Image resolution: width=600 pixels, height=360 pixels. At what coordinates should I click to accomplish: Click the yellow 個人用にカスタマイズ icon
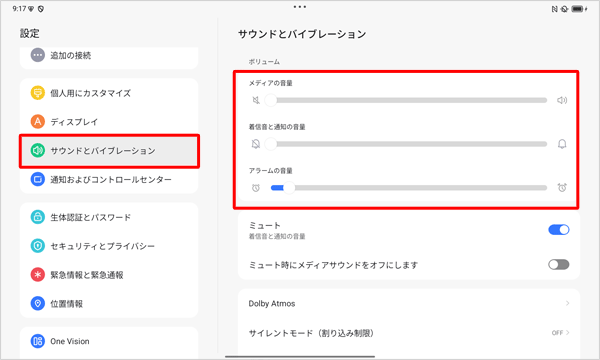click(38, 93)
